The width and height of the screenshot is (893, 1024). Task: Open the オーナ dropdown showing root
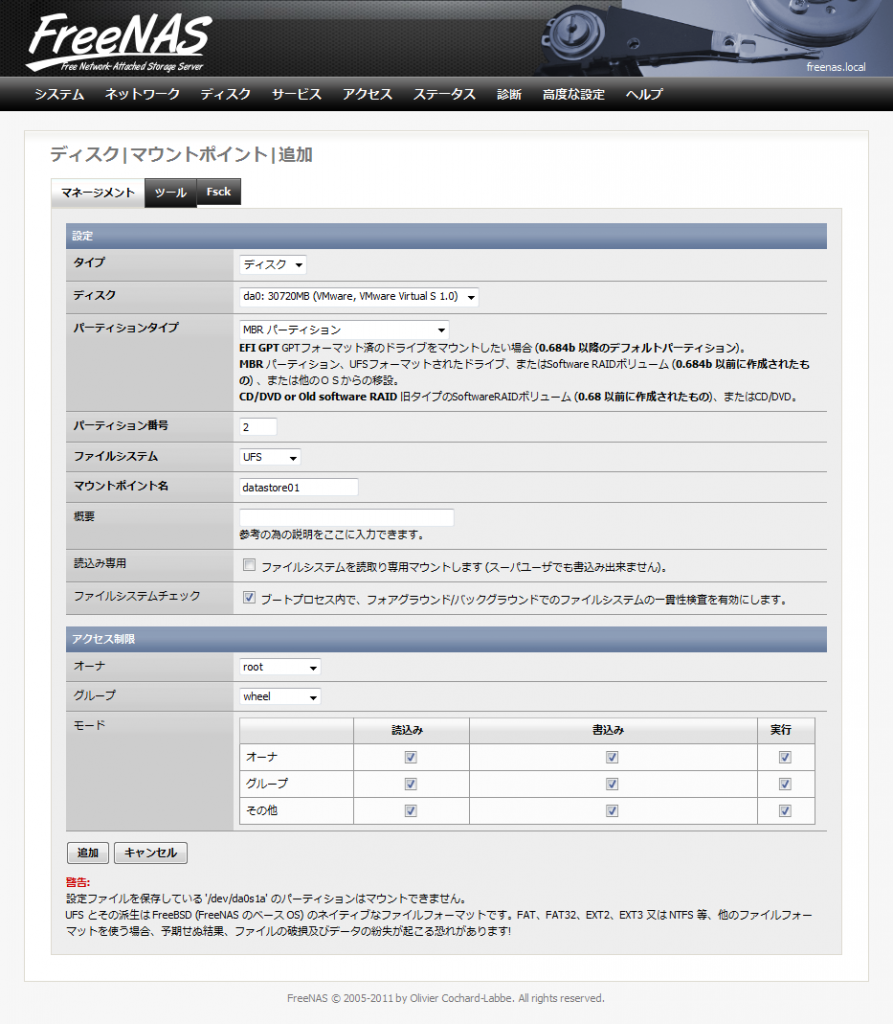(x=279, y=667)
